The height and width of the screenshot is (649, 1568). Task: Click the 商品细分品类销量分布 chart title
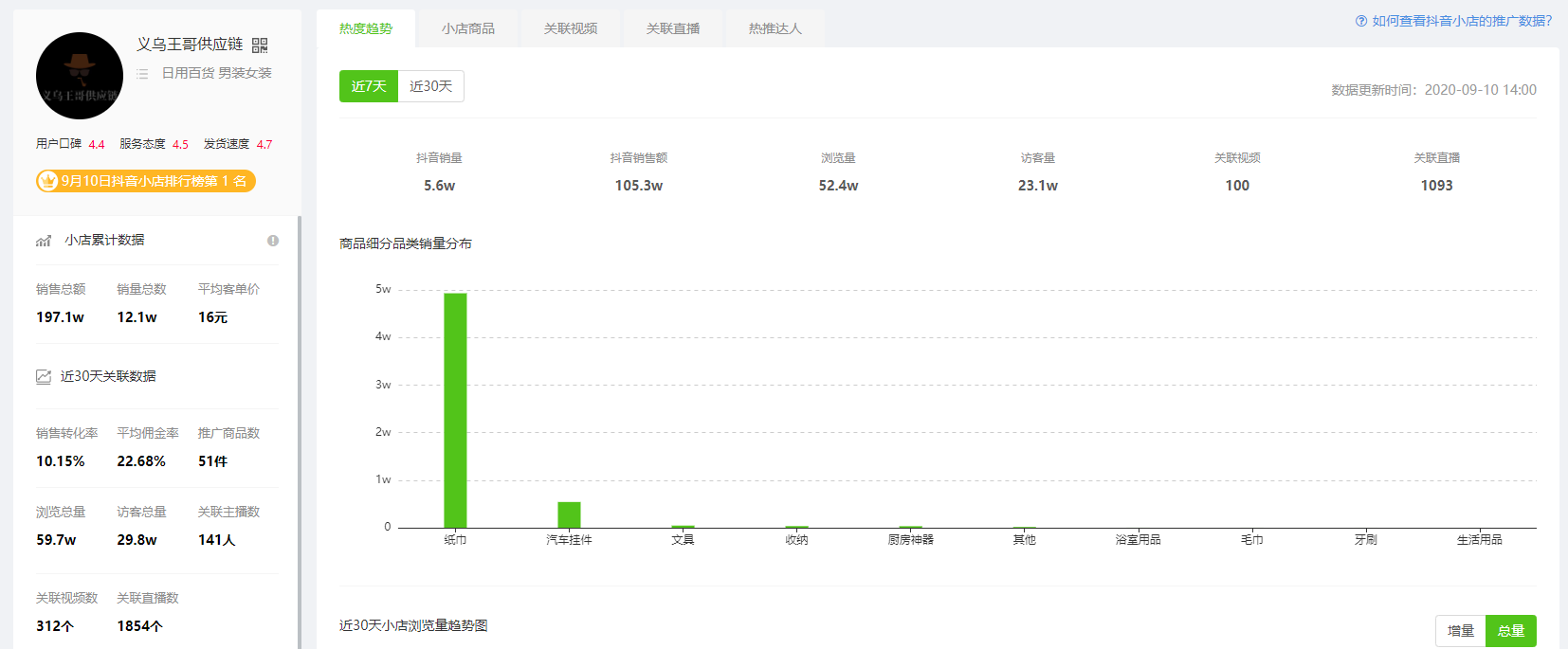click(406, 243)
